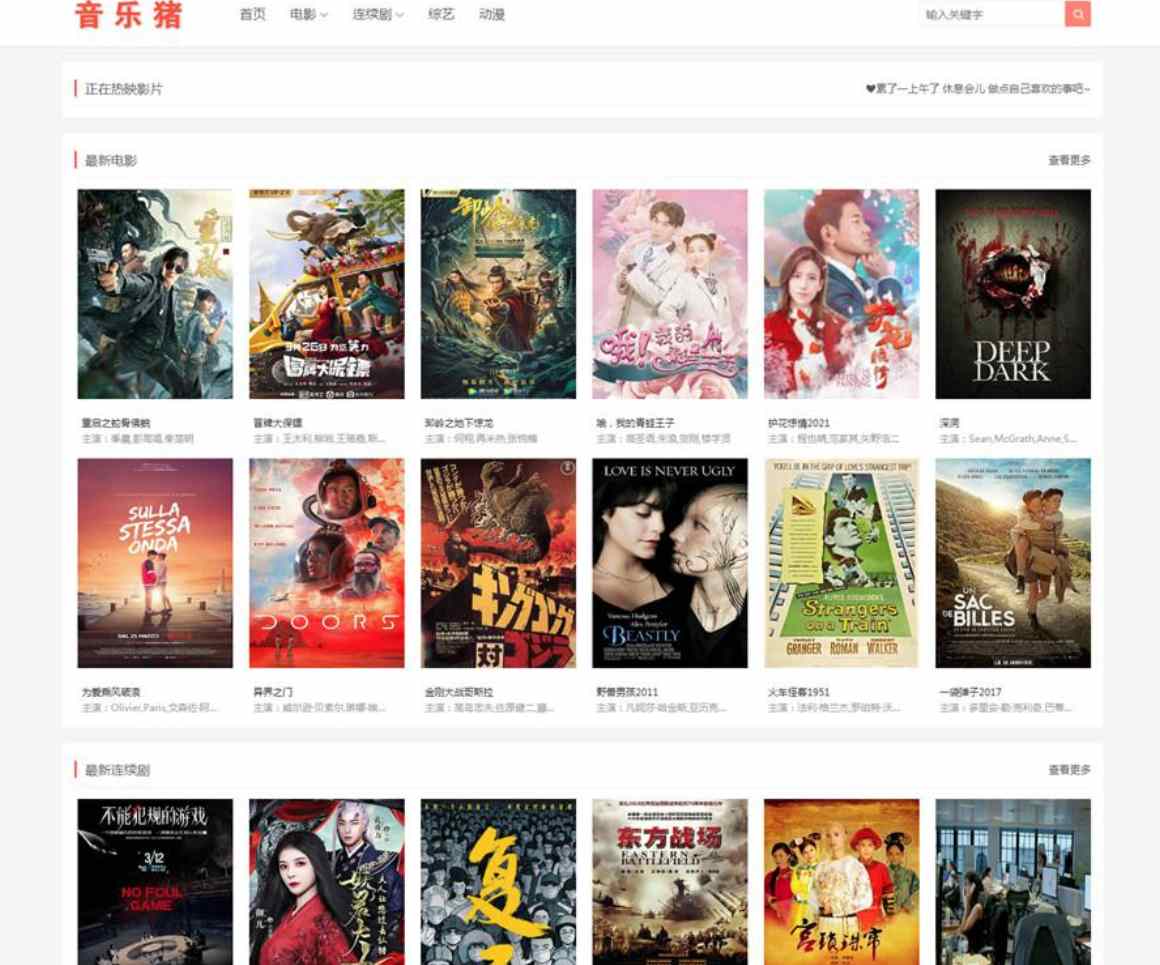
Task: Open the Strangers on a Train poster
Action: pyautogui.click(x=841, y=563)
